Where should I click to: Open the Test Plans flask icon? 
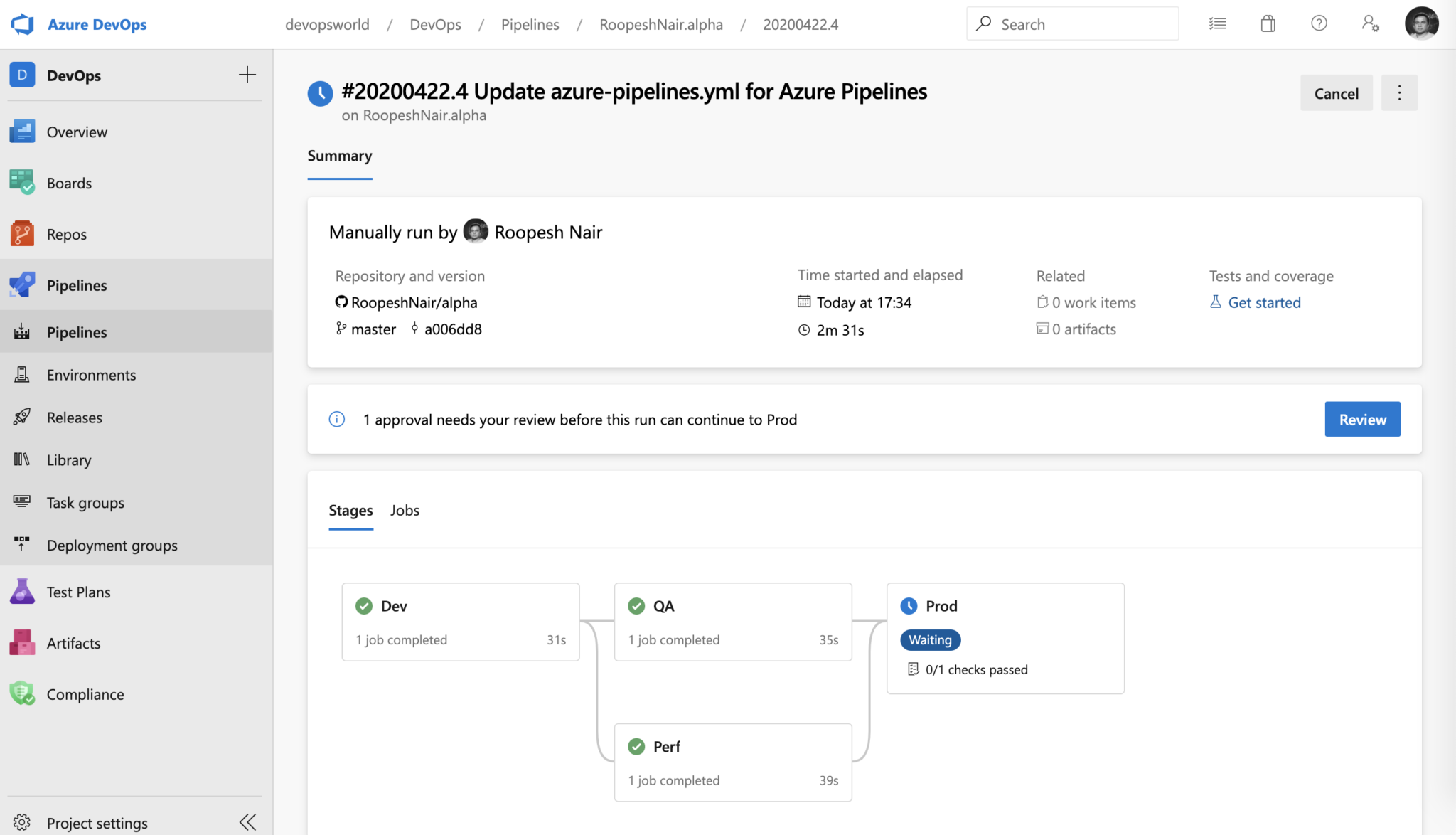click(x=22, y=592)
